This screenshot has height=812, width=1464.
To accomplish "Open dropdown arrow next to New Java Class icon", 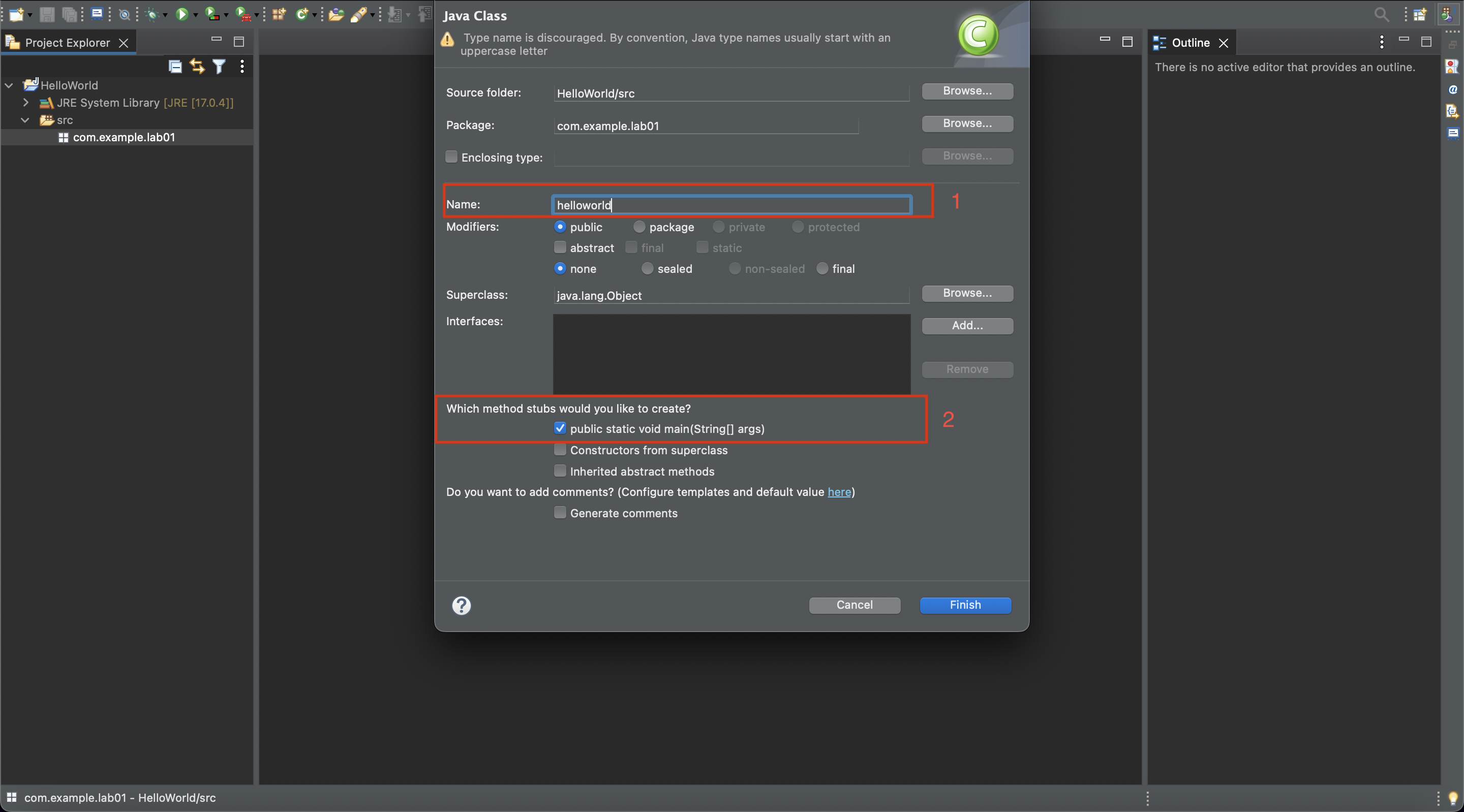I will tap(314, 15).
